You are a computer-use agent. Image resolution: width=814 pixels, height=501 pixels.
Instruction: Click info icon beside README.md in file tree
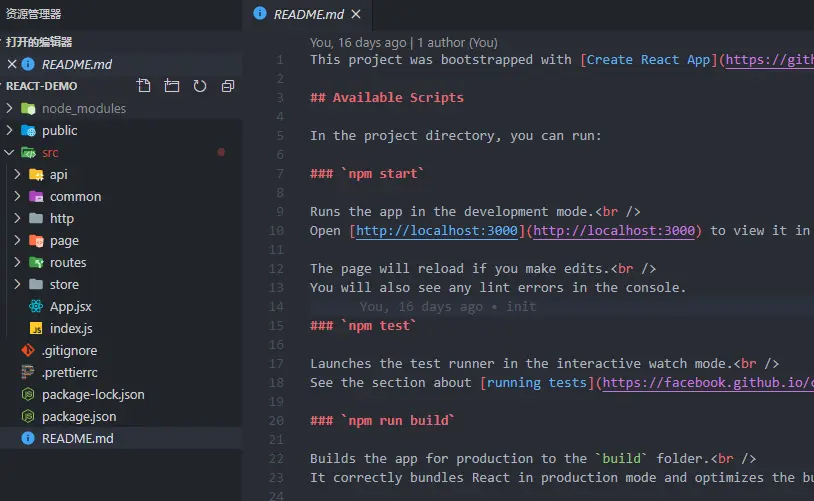click(28, 438)
